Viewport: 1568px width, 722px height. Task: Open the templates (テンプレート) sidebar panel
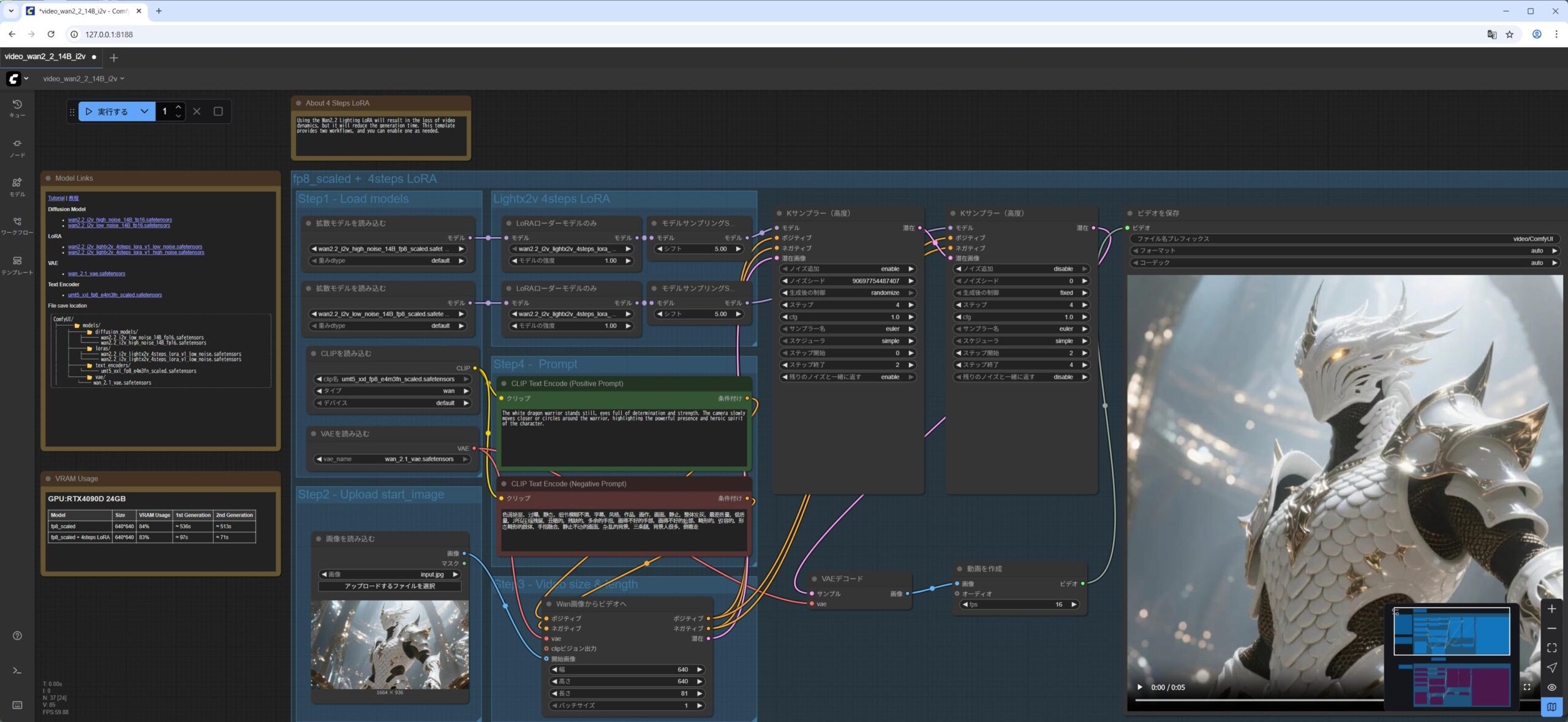17,265
